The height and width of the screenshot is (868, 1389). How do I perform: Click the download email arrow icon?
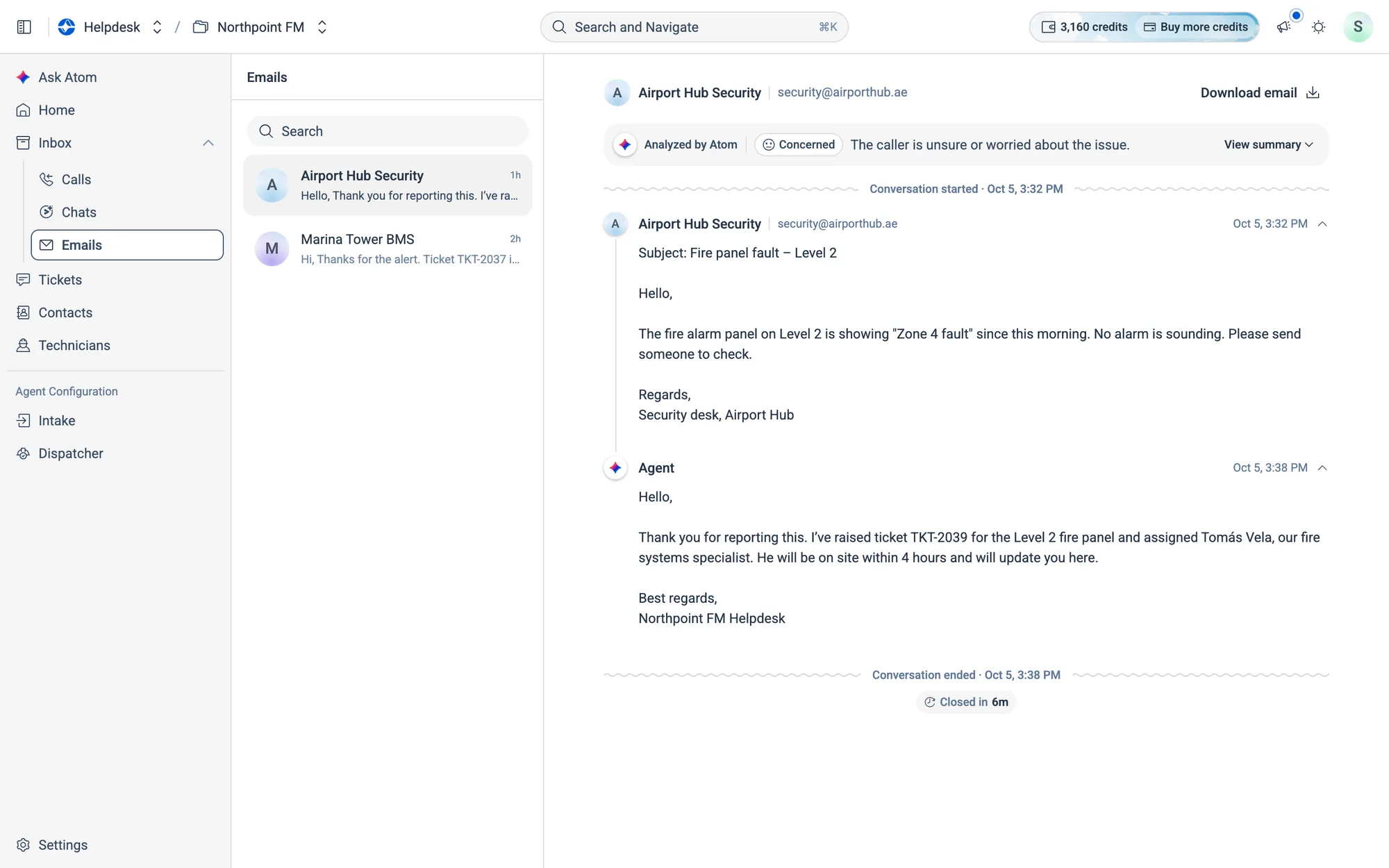click(1313, 93)
